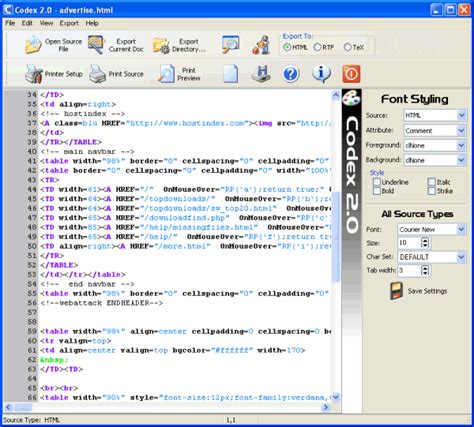The width and height of the screenshot is (474, 427).
Task: Click the Codex logo icon in title bar
Action: pyautogui.click(x=8, y=10)
